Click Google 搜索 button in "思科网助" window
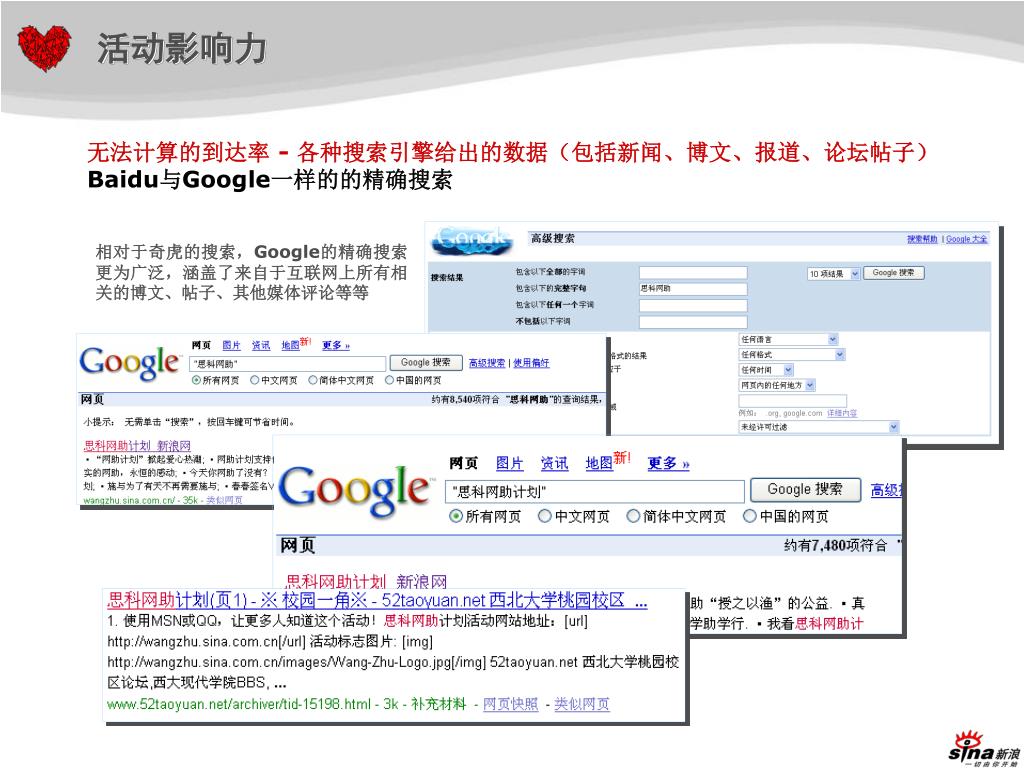The width and height of the screenshot is (1024, 768). 426,362
